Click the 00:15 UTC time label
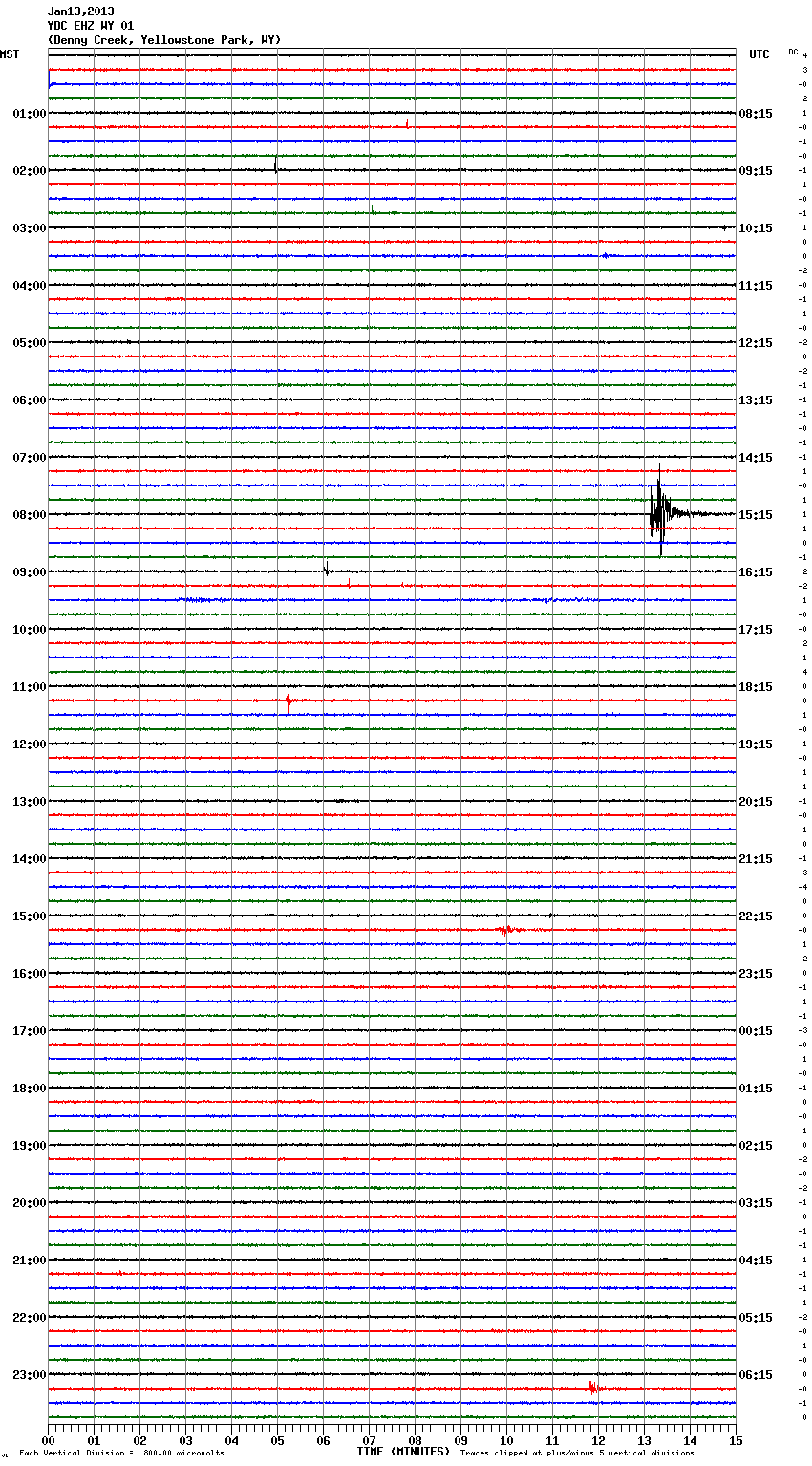Viewport: 812px width, 1466px height. (x=756, y=1031)
